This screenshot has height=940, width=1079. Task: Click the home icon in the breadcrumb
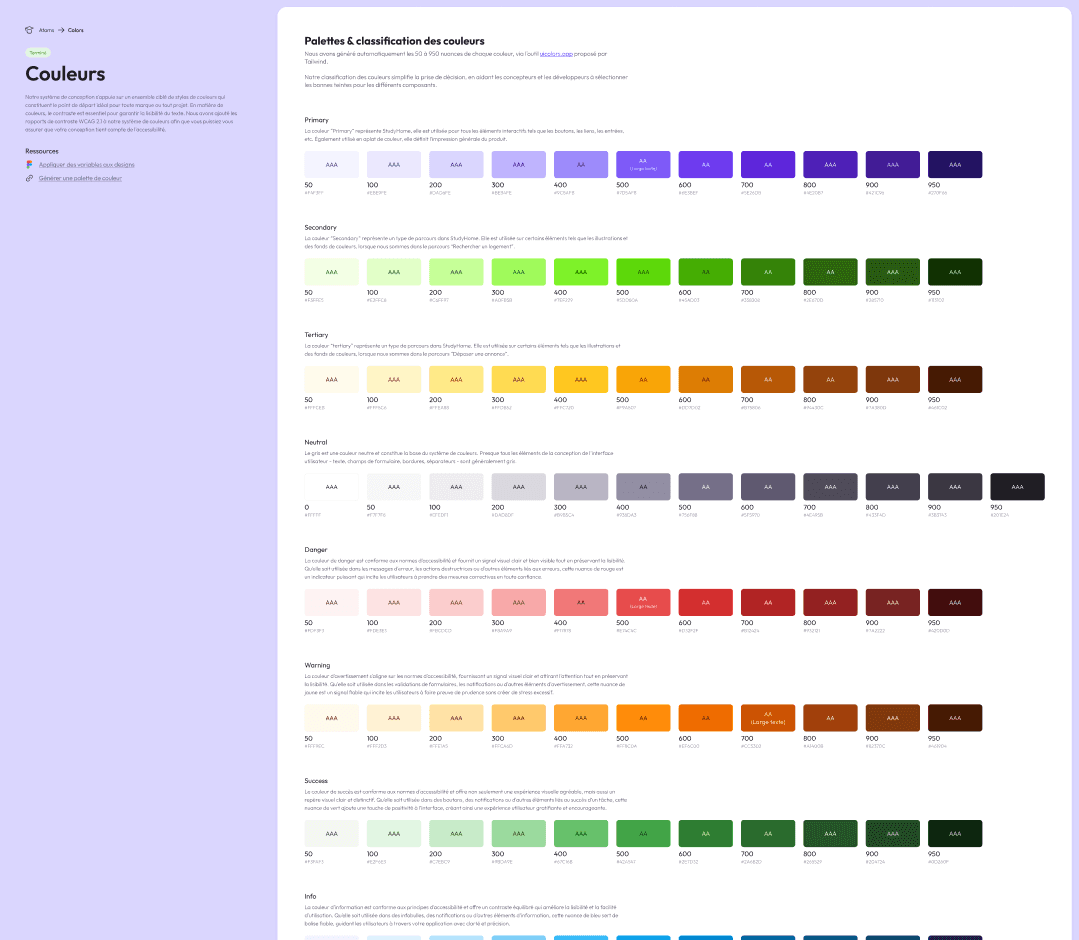click(28, 30)
